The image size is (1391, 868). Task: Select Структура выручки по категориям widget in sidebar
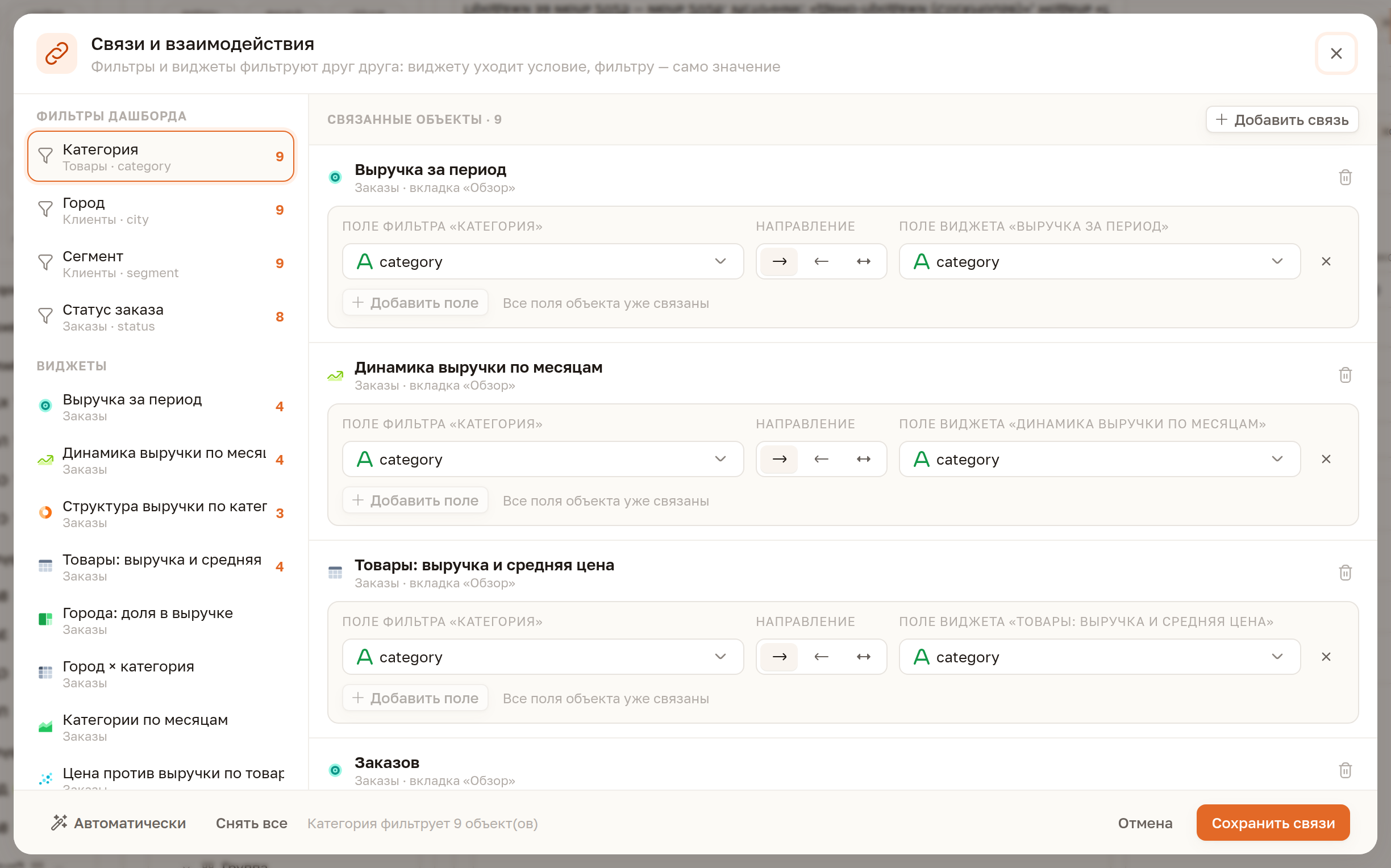point(161,513)
